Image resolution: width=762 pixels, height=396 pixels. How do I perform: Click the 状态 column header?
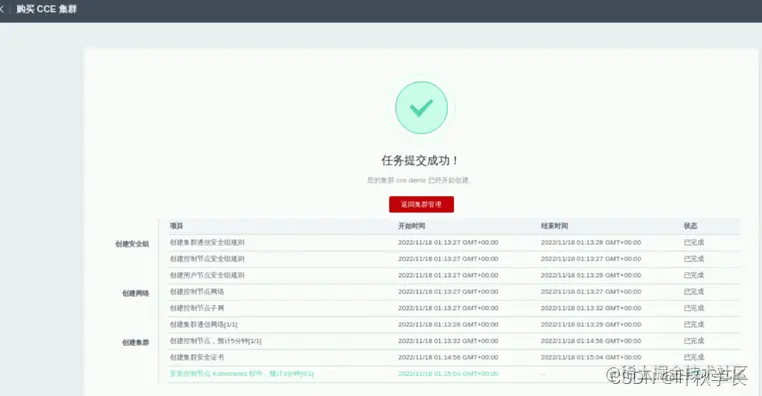coord(691,226)
